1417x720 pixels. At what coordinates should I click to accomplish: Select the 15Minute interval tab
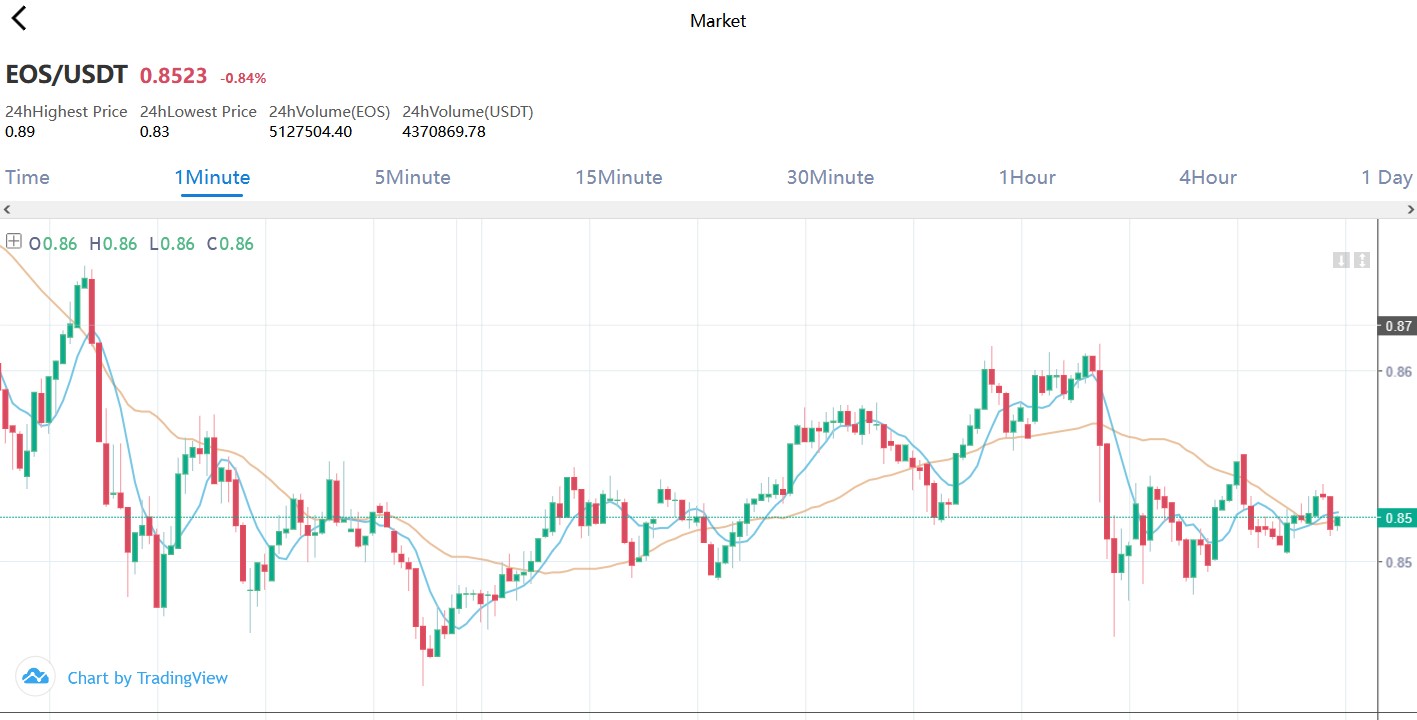coord(618,177)
